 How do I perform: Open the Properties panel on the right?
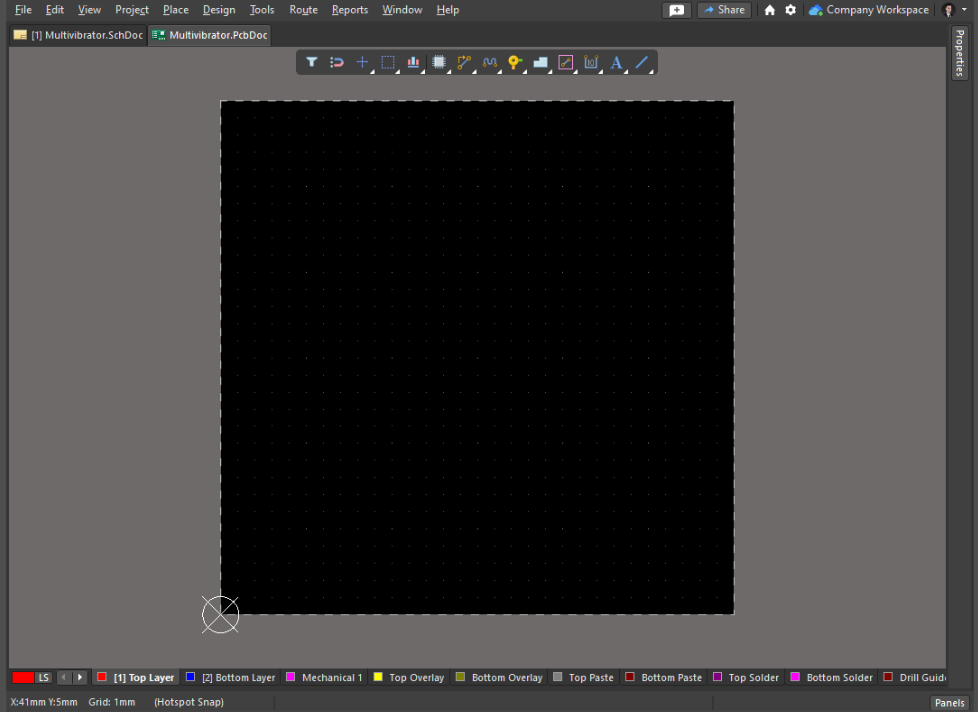[x=958, y=53]
